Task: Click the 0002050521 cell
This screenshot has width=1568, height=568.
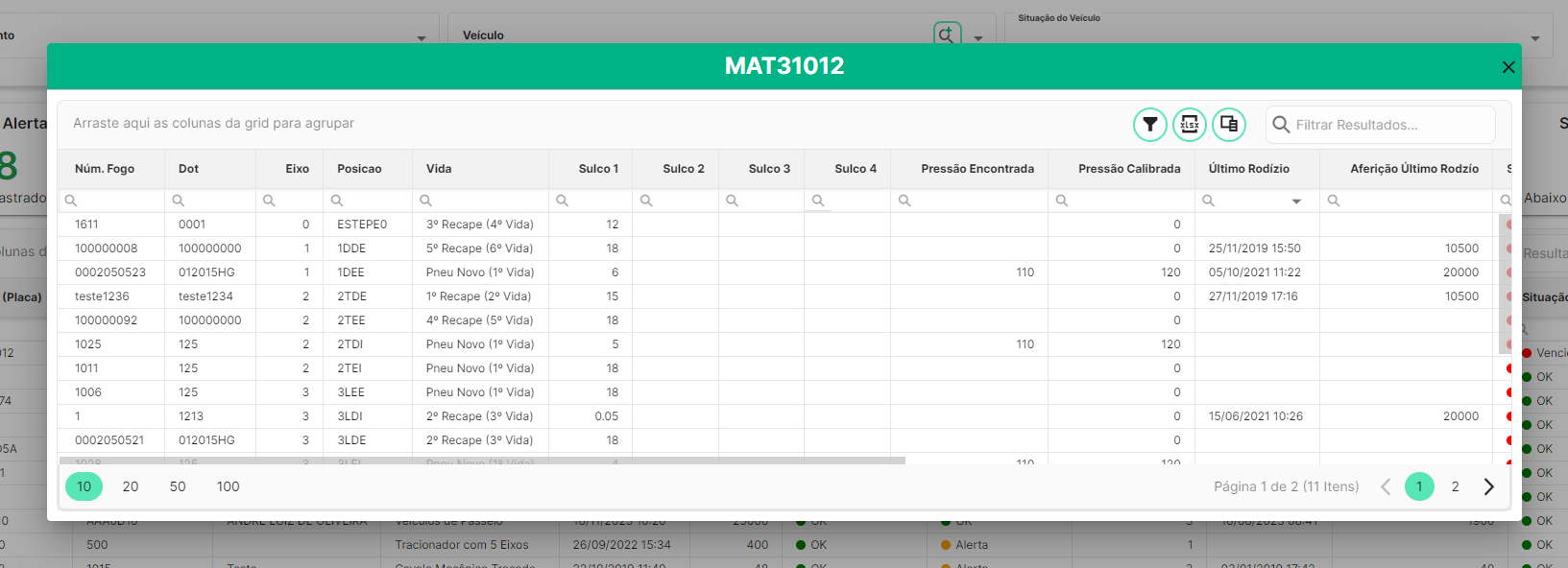Action: tap(109, 440)
